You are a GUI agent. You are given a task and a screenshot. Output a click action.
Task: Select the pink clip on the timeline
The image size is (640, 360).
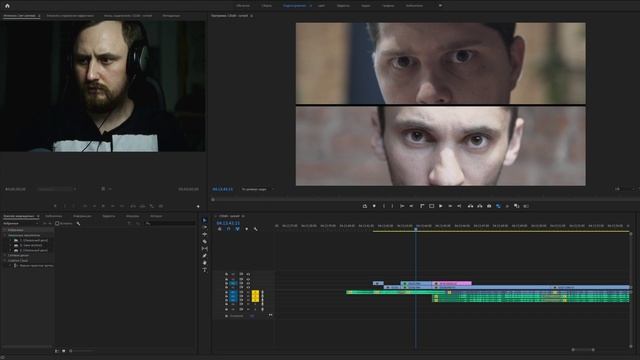point(452,283)
